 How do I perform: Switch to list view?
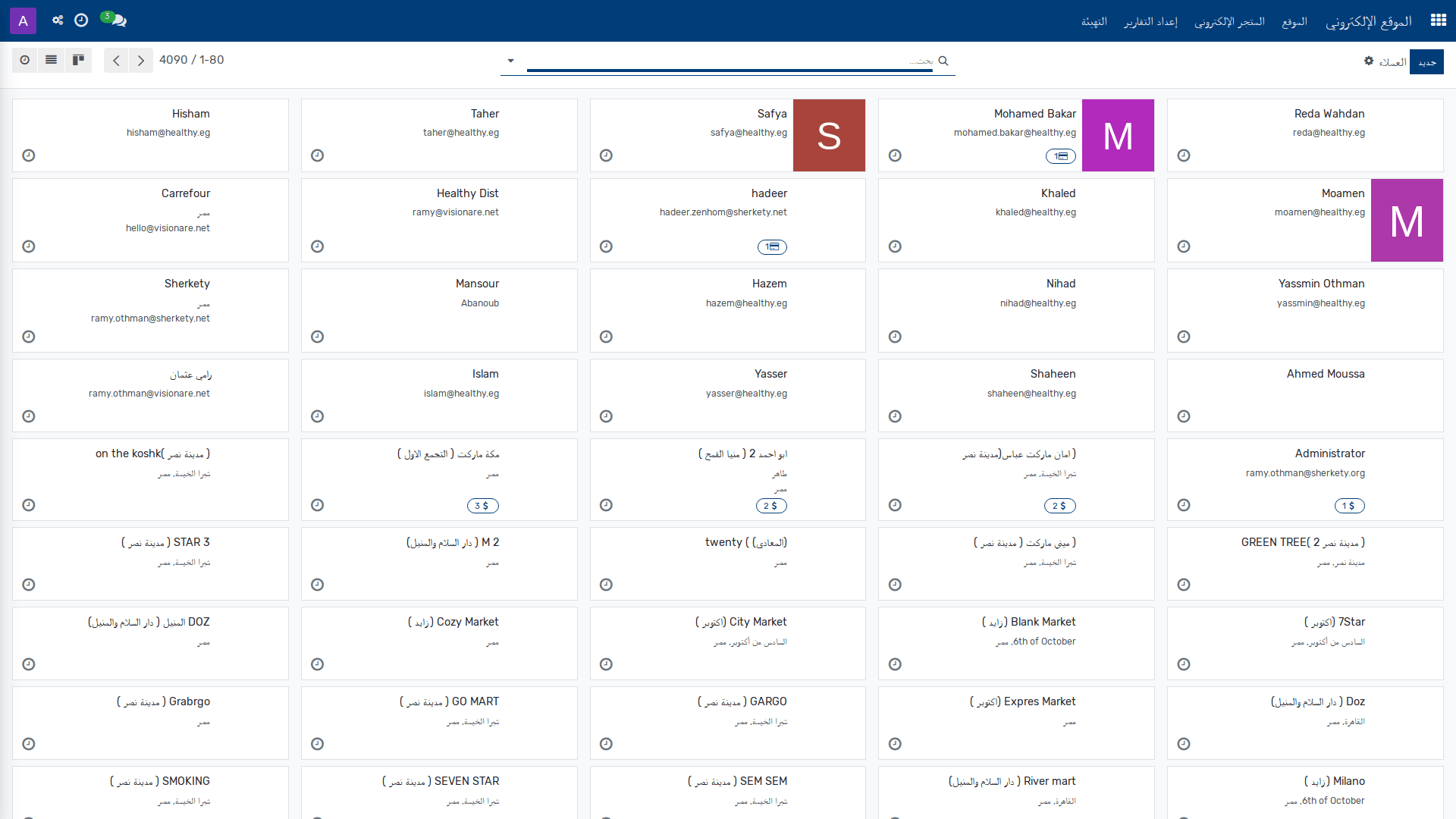pyautogui.click(x=52, y=60)
